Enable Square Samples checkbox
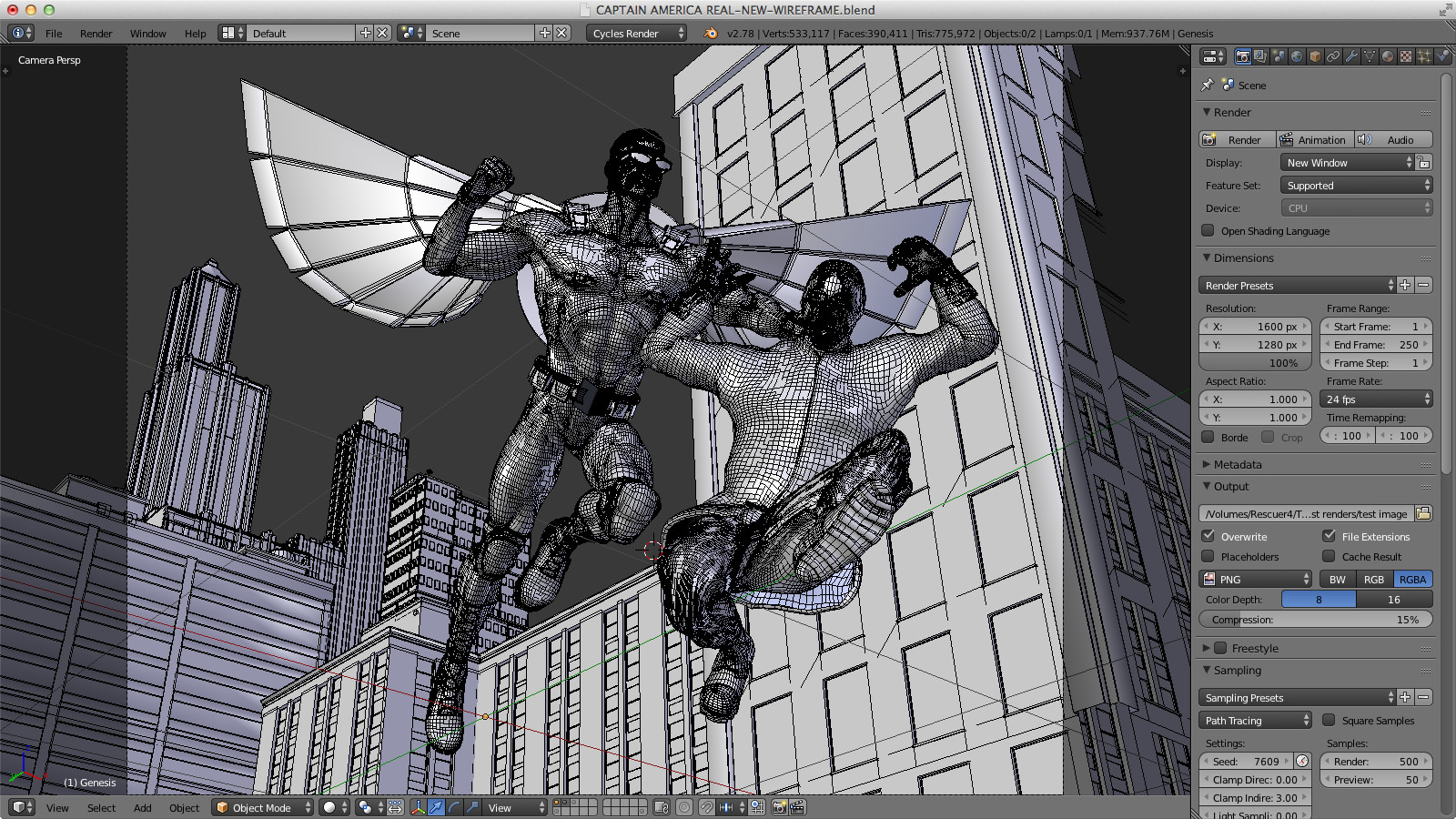This screenshot has height=819, width=1456. click(x=1329, y=720)
